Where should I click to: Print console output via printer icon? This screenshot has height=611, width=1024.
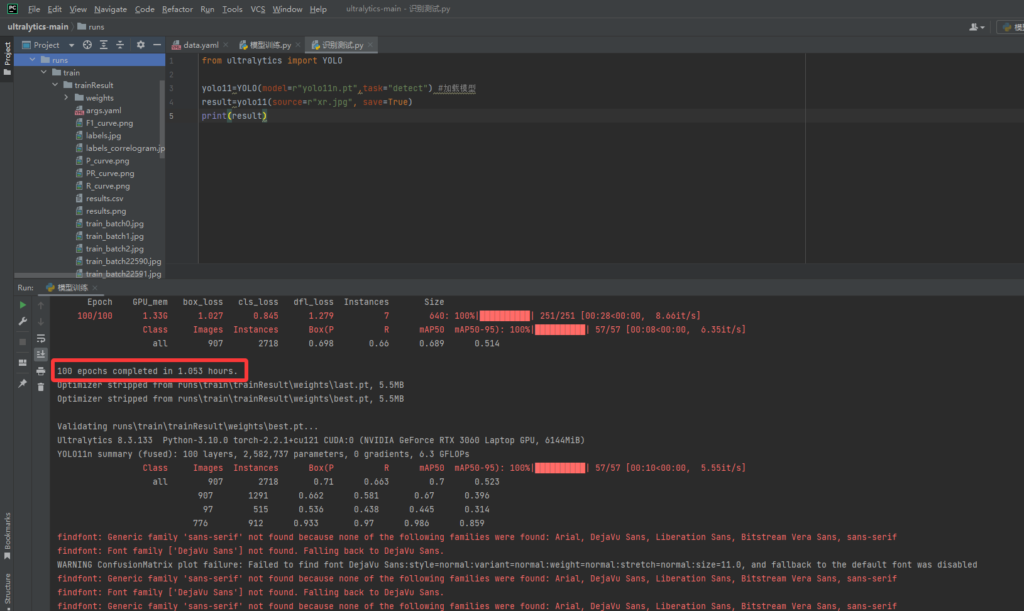pos(40,371)
